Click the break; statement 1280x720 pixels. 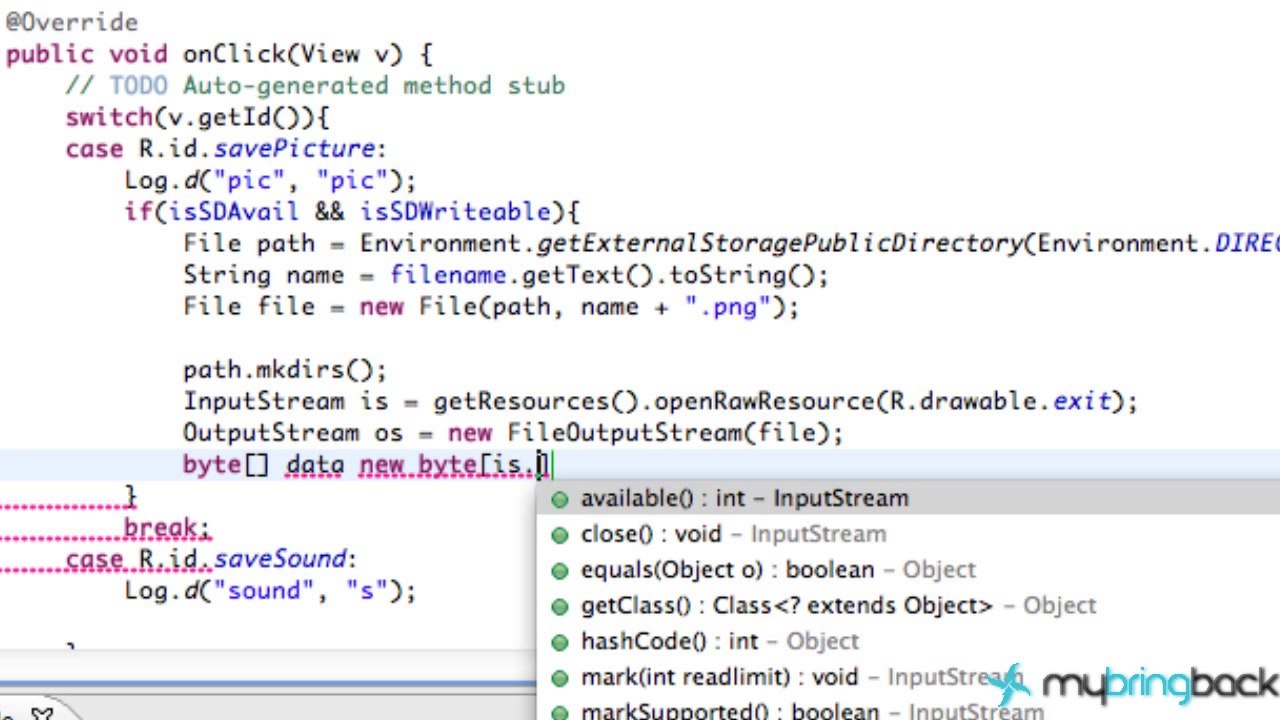pyautogui.click(x=167, y=528)
